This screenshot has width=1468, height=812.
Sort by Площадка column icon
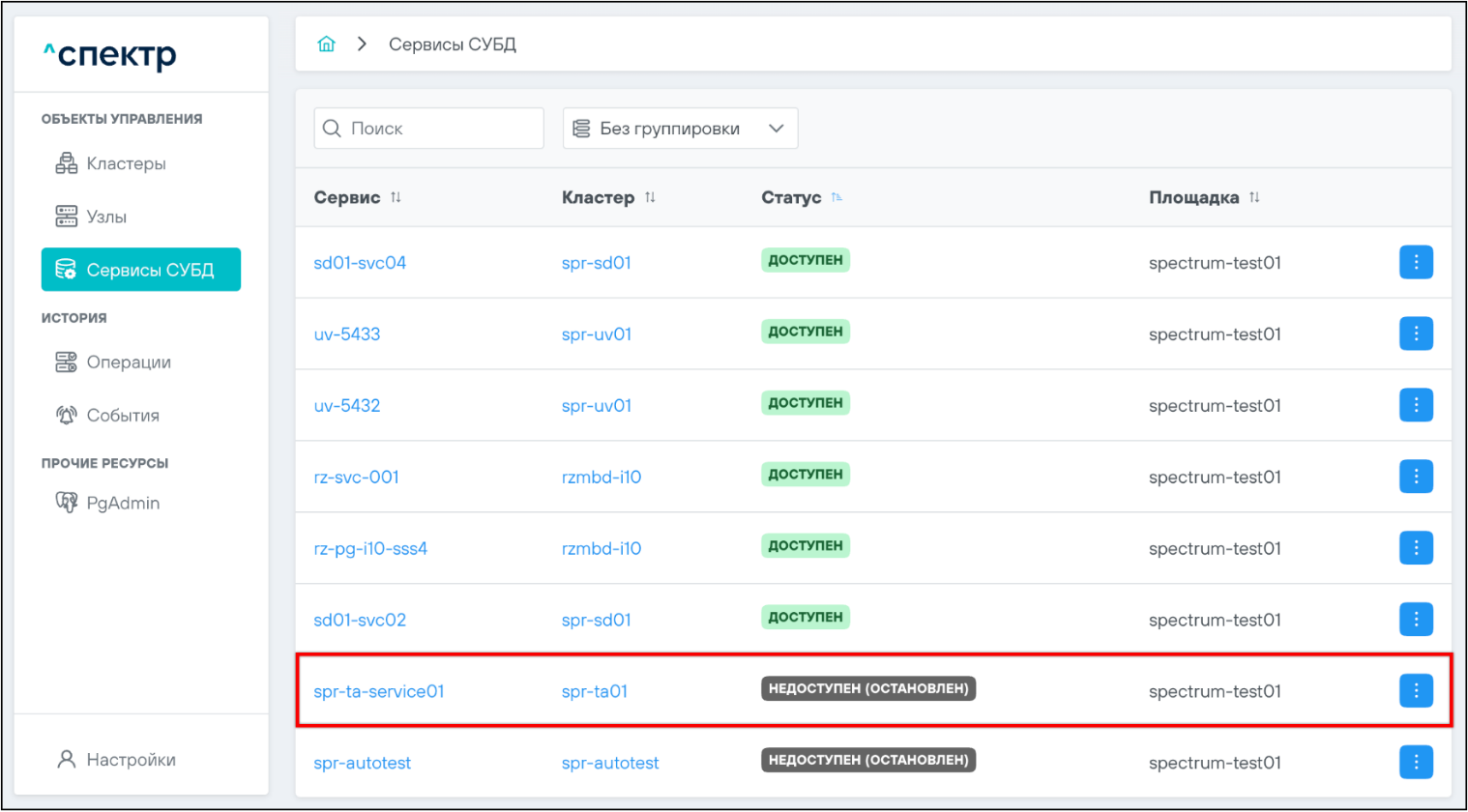[x=1254, y=197]
